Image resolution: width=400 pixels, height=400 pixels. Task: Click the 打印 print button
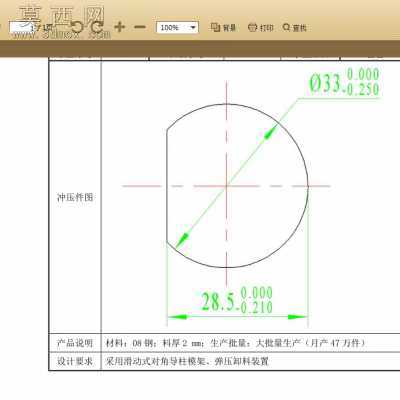pos(261,27)
